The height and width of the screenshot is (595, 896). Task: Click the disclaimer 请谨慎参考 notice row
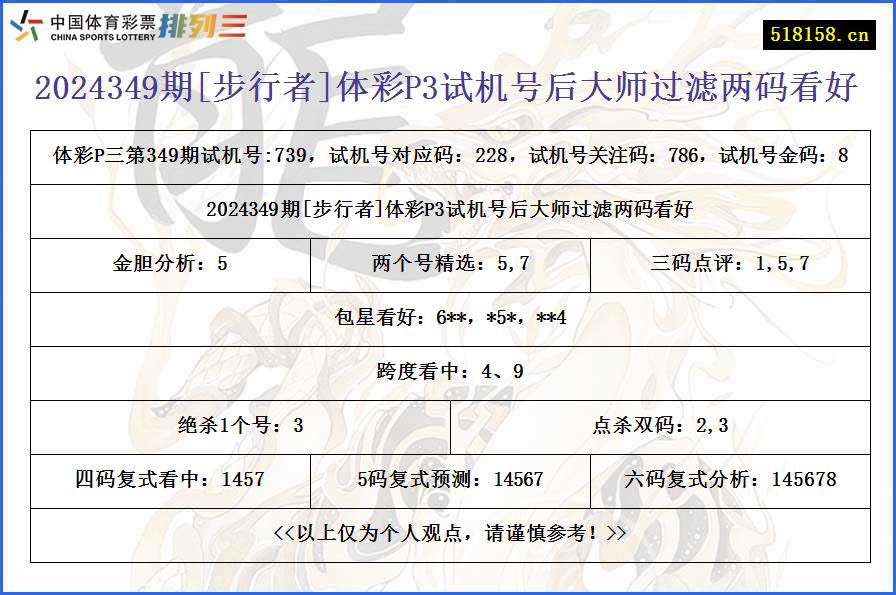pos(448,534)
